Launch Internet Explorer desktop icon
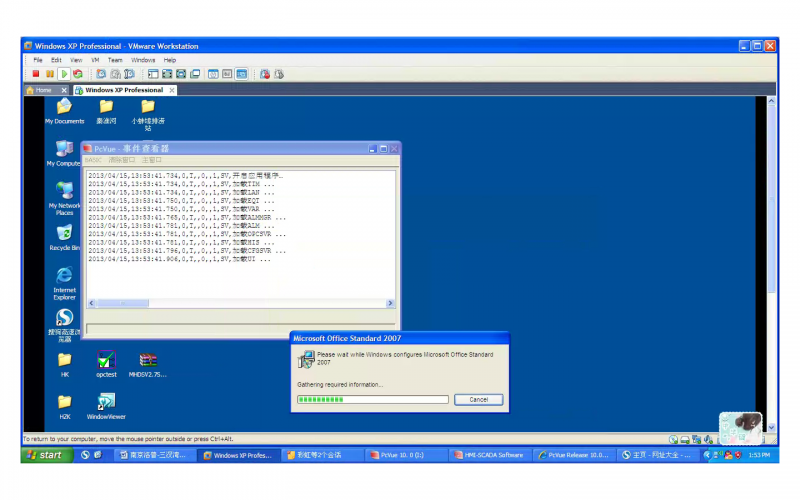The image size is (800, 500). pyautogui.click(x=64, y=283)
